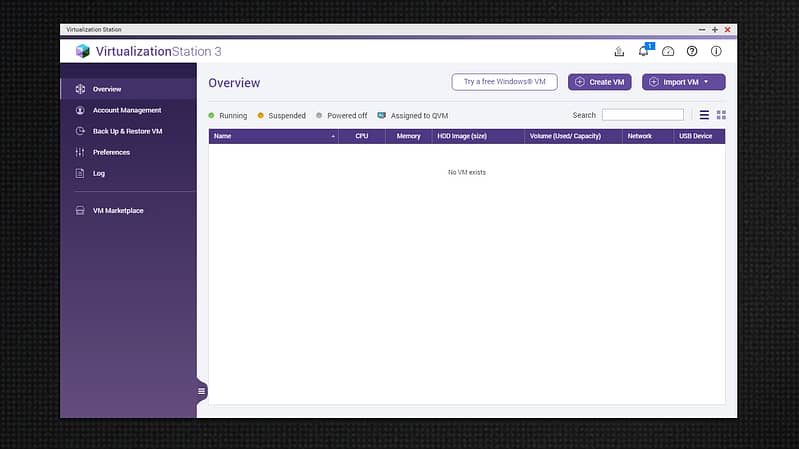Sort by the Name column header
The width and height of the screenshot is (799, 449).
click(x=273, y=136)
